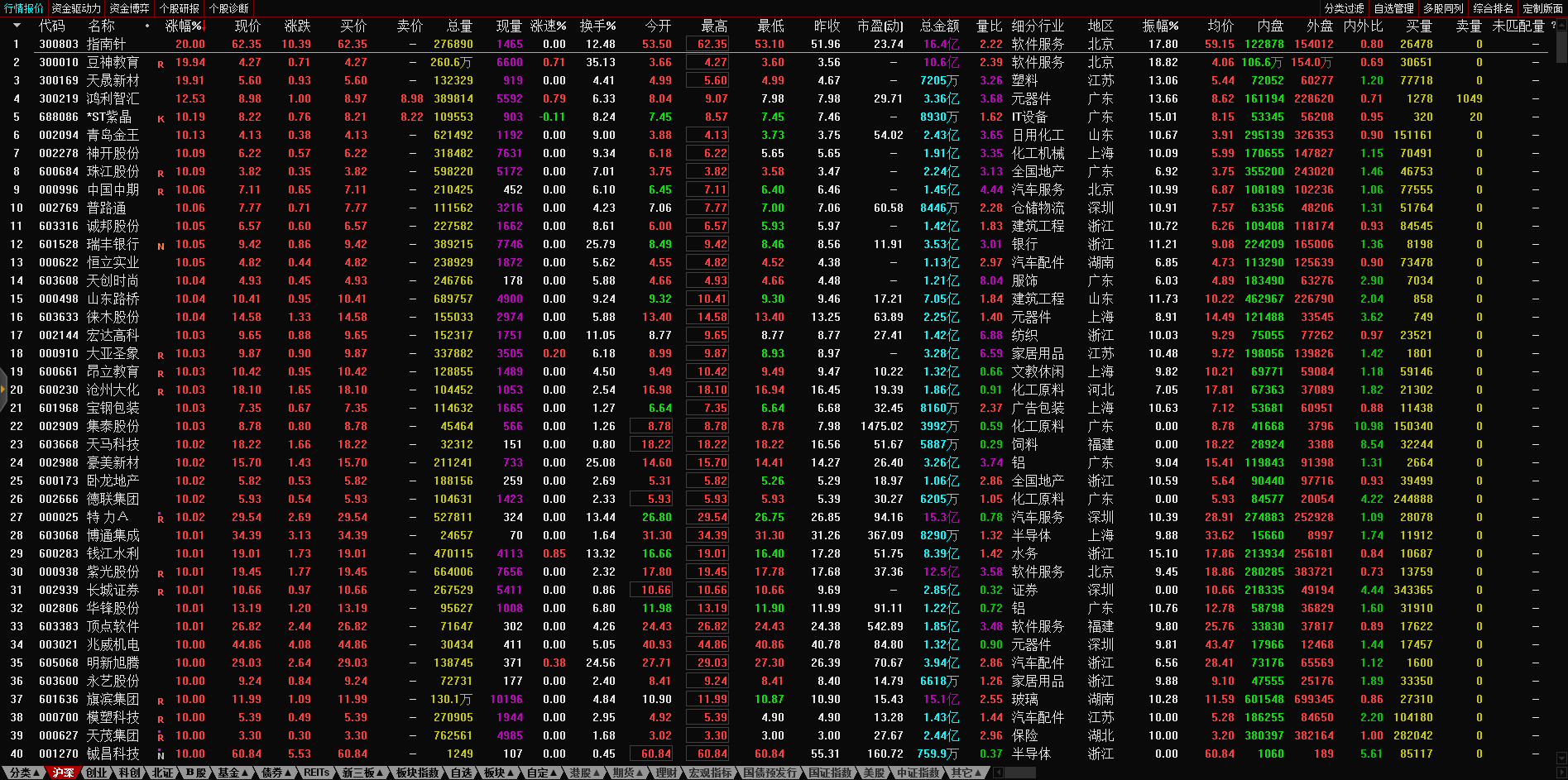Screen dimensions: 1568x780
Task: Expand the 新三板 category menu
Action: pos(362,773)
